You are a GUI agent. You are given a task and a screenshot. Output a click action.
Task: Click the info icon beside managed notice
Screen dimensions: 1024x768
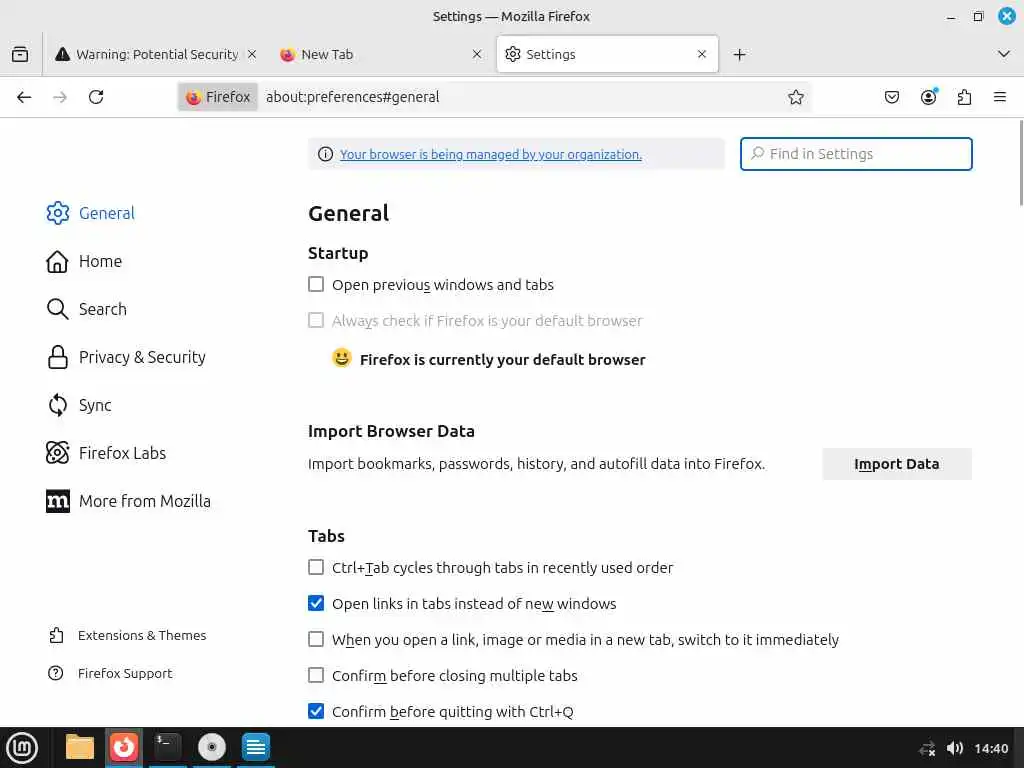(325, 154)
